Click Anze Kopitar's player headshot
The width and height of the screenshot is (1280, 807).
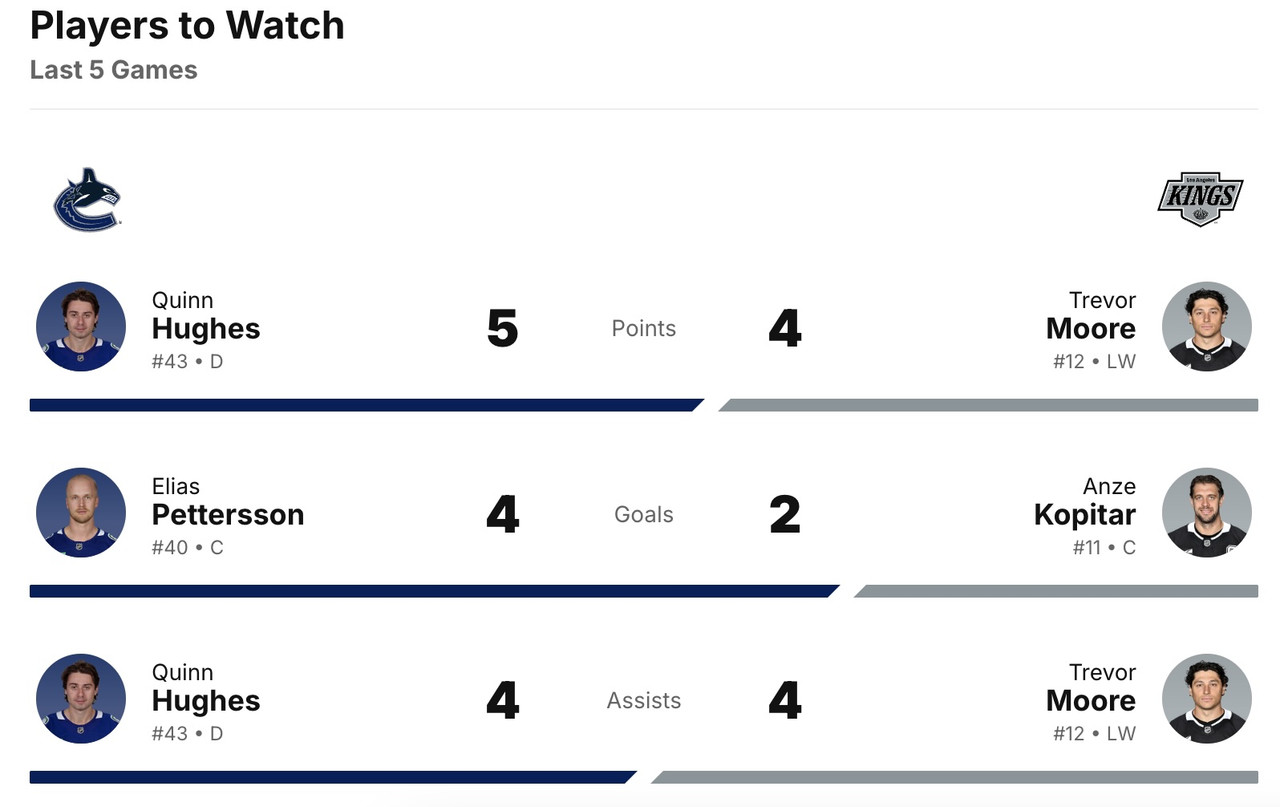[x=1206, y=513]
